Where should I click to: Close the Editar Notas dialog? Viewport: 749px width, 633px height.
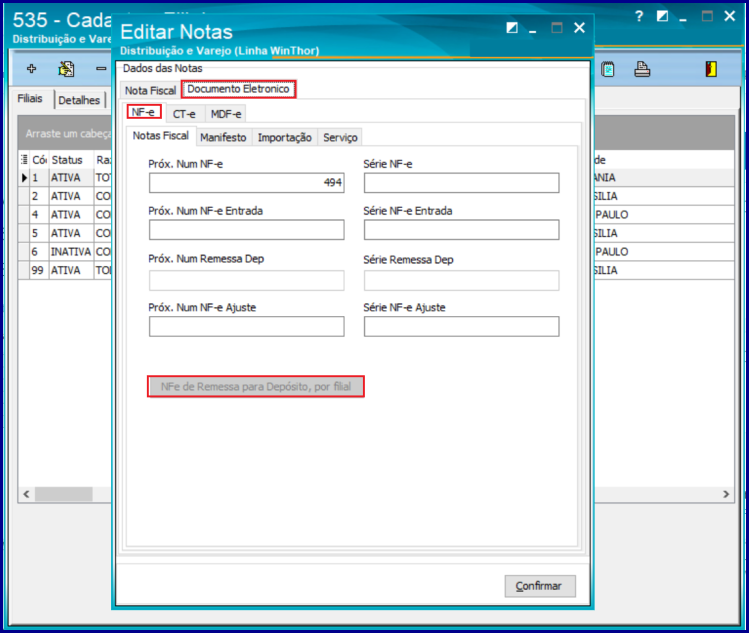[579, 28]
